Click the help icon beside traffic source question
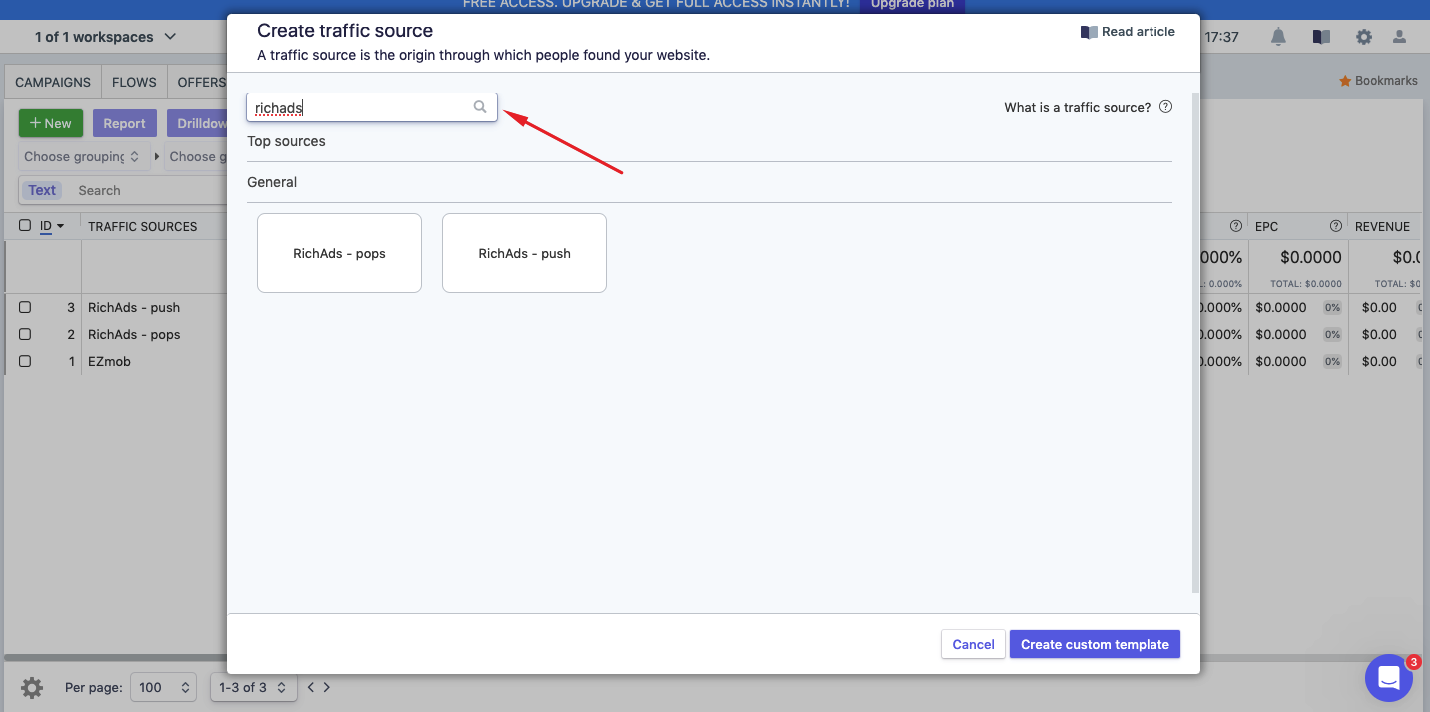This screenshot has height=712, width=1430. pyautogui.click(x=1165, y=107)
